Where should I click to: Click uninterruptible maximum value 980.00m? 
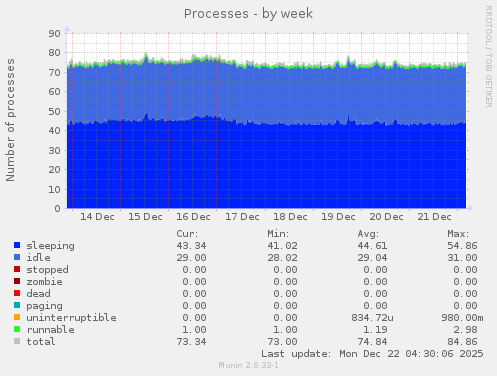tap(462, 318)
